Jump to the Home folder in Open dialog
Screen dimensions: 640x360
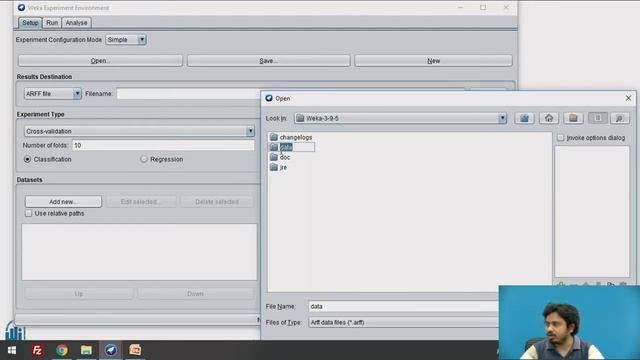(x=549, y=118)
